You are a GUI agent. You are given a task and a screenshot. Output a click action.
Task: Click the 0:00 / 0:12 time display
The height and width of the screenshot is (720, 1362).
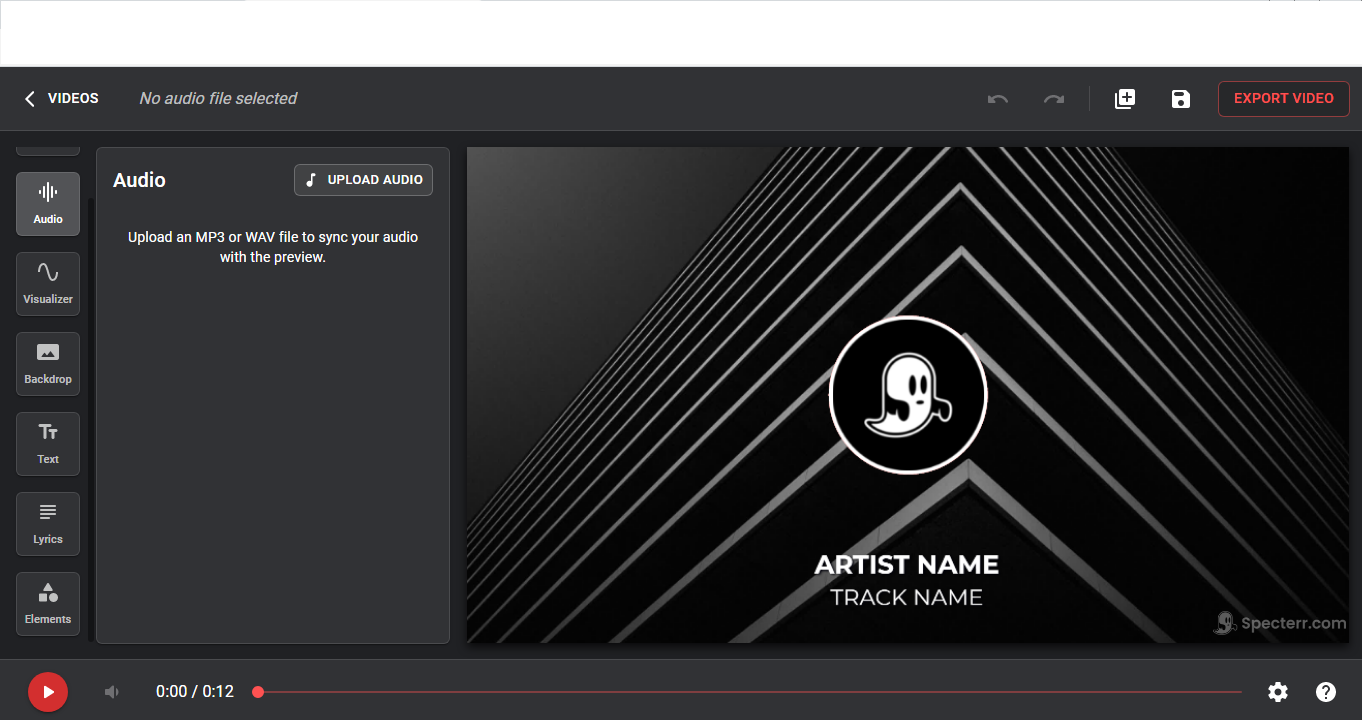pos(195,692)
